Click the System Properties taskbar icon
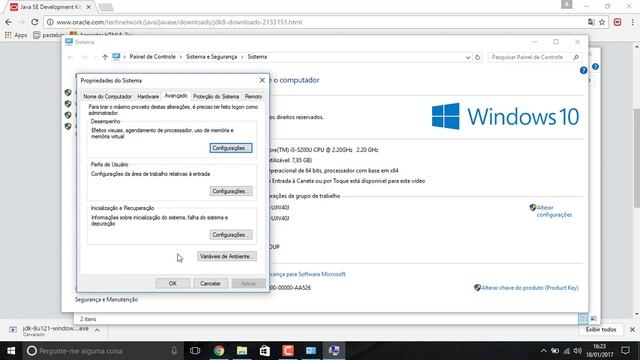 coord(334,351)
